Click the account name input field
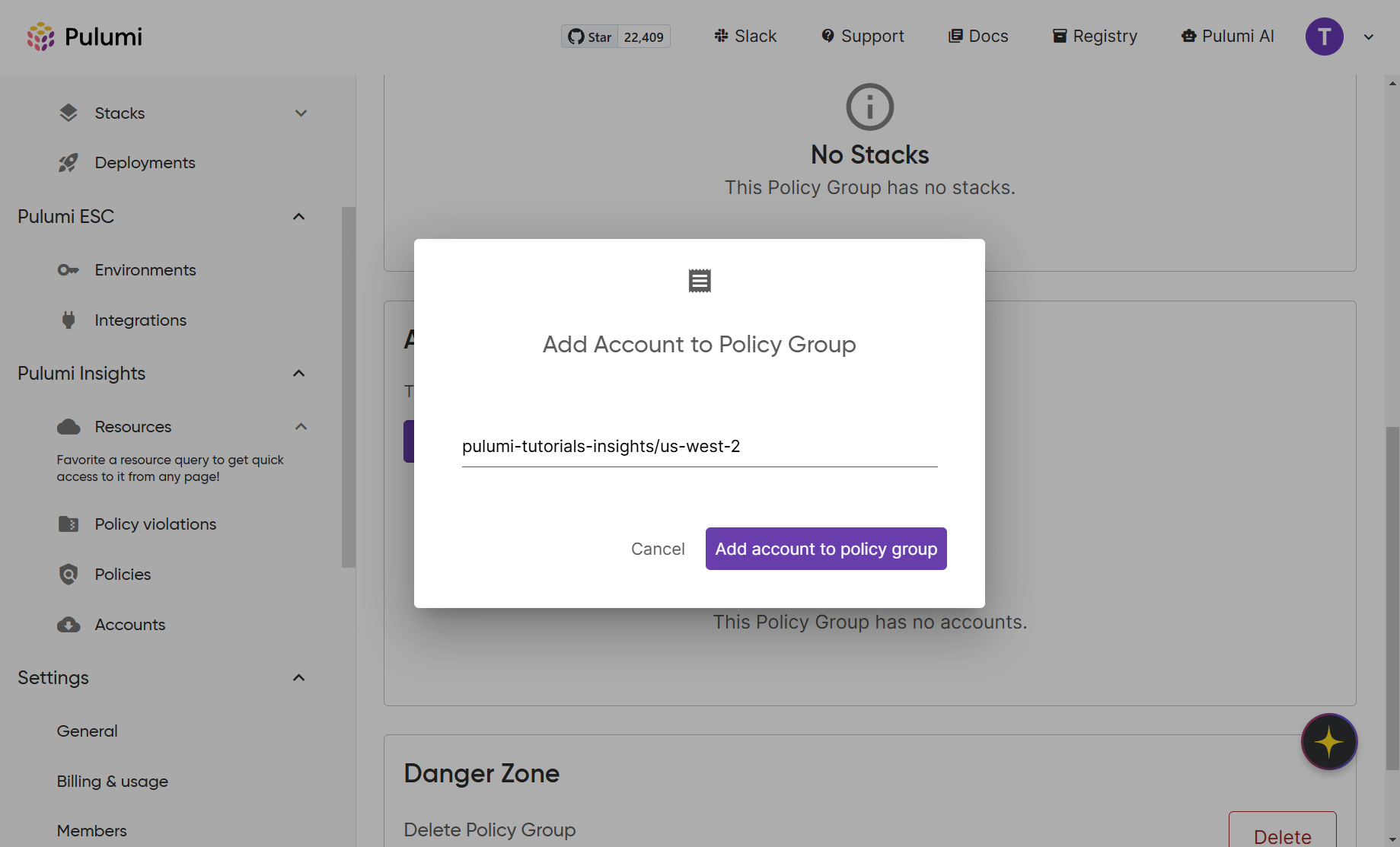1400x847 pixels. (699, 447)
